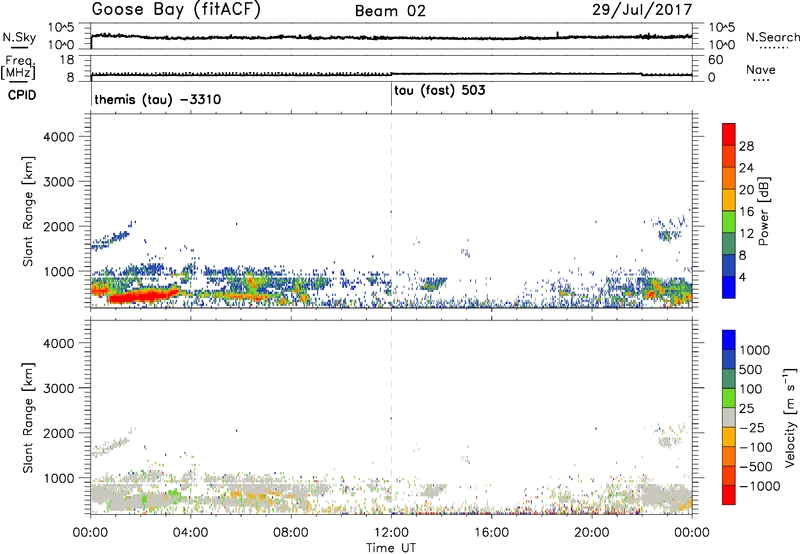Screen dimensions: 800x554
Task: Click the "-1000" label on velocity color bar
Action: pos(759,486)
